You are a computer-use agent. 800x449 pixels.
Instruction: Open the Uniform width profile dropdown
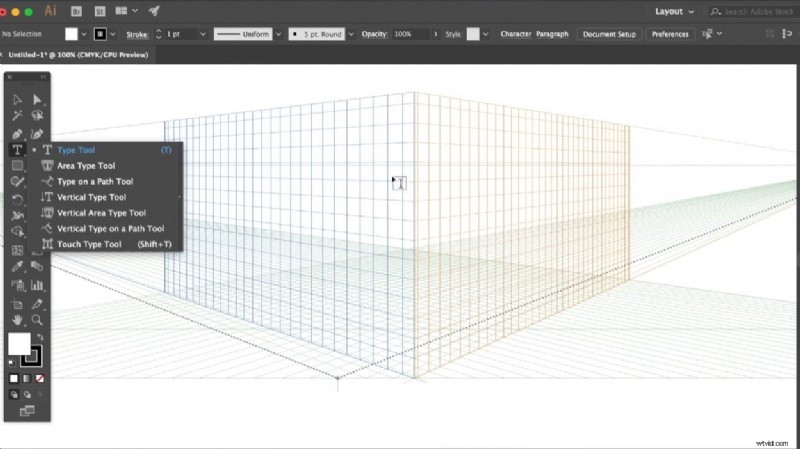279,34
